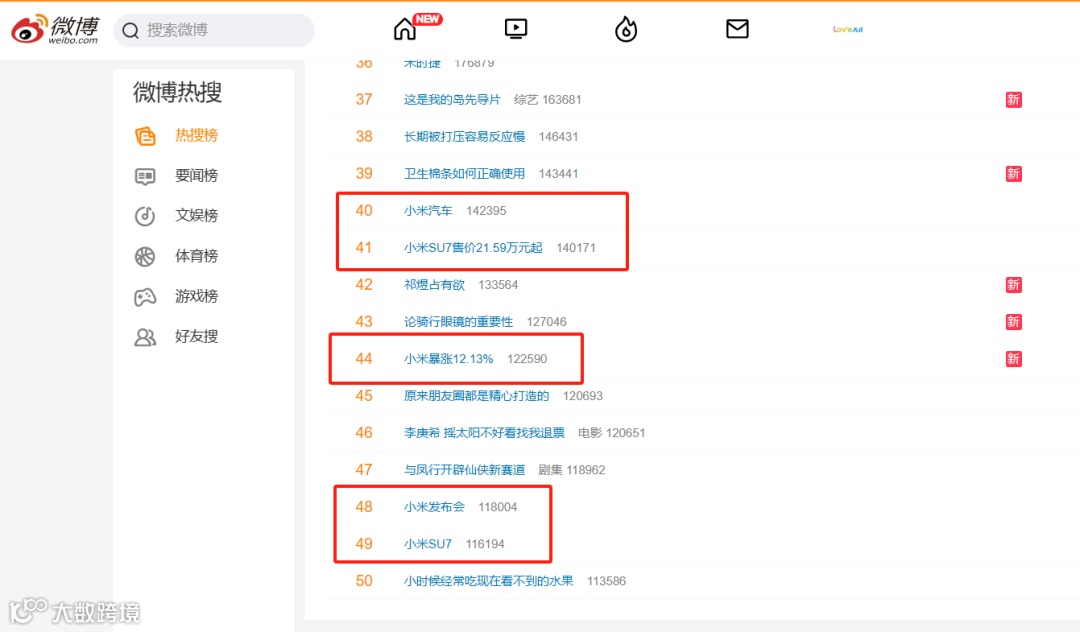Open topic 这是我的岛先导片
This screenshot has height=632, width=1080.
tap(452, 100)
